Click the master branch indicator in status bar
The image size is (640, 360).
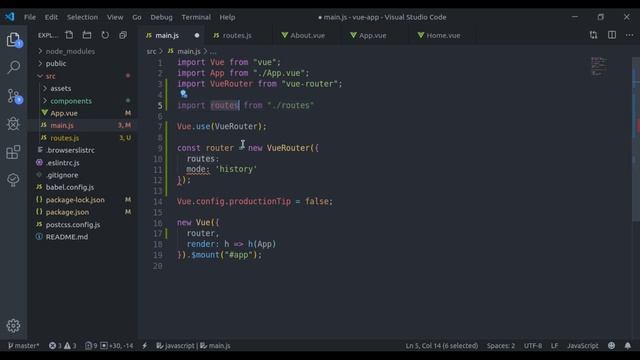tap(23, 346)
